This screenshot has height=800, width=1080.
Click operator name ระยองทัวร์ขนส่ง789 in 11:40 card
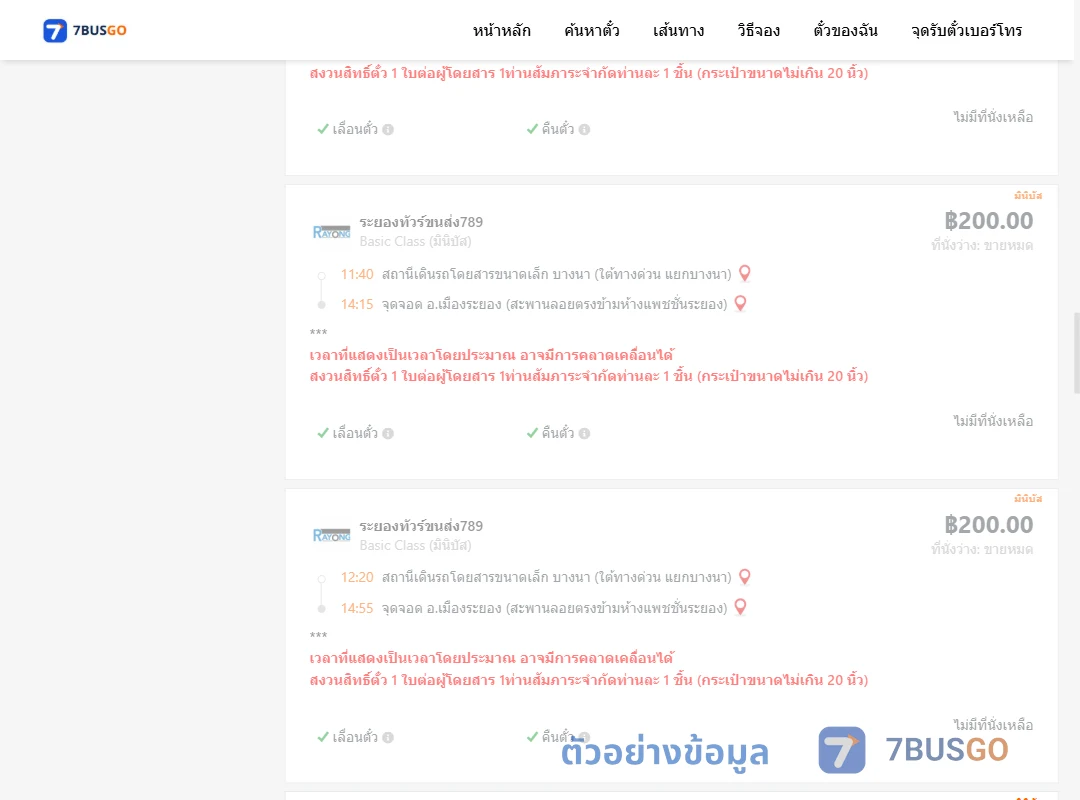point(421,222)
